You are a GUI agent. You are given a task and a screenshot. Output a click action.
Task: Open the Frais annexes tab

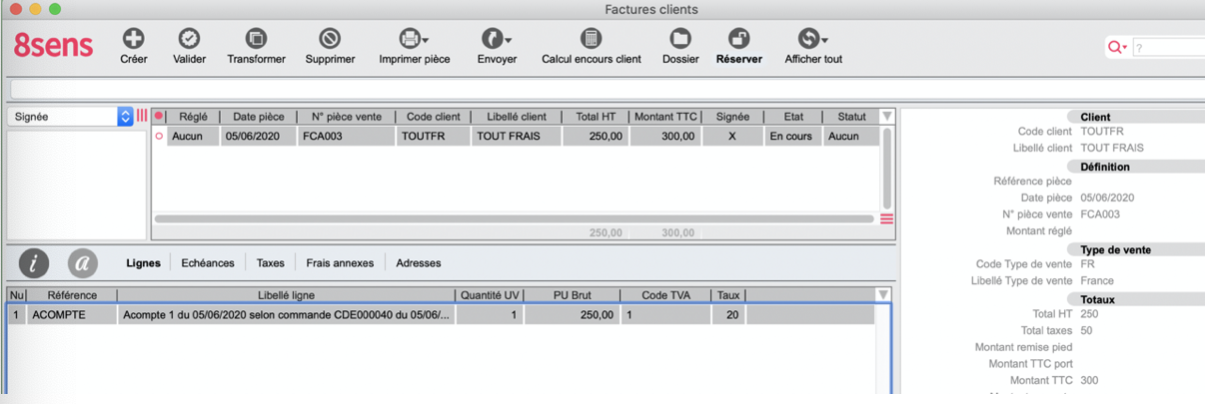(340, 263)
